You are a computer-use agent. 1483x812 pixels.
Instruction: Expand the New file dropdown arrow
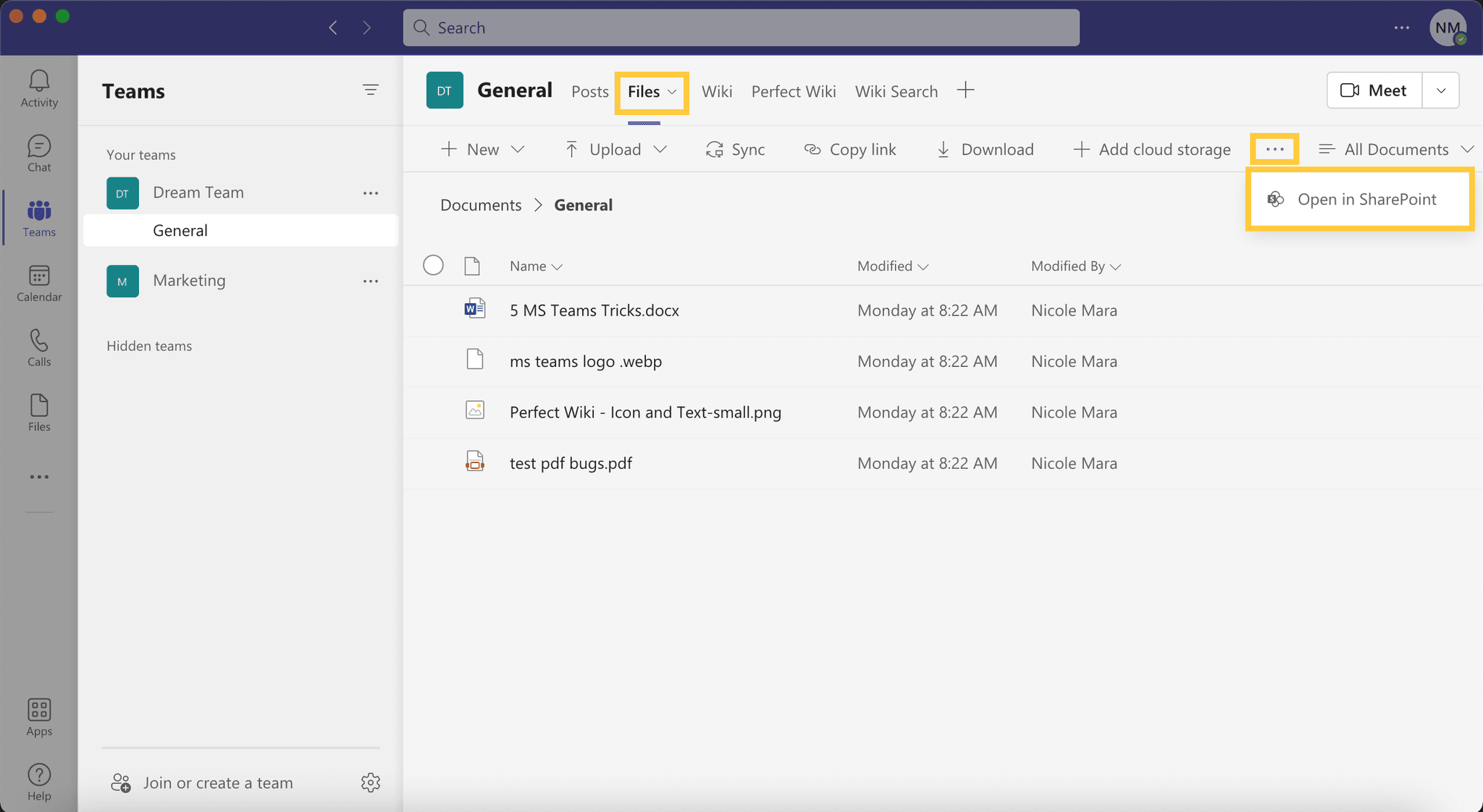518,149
